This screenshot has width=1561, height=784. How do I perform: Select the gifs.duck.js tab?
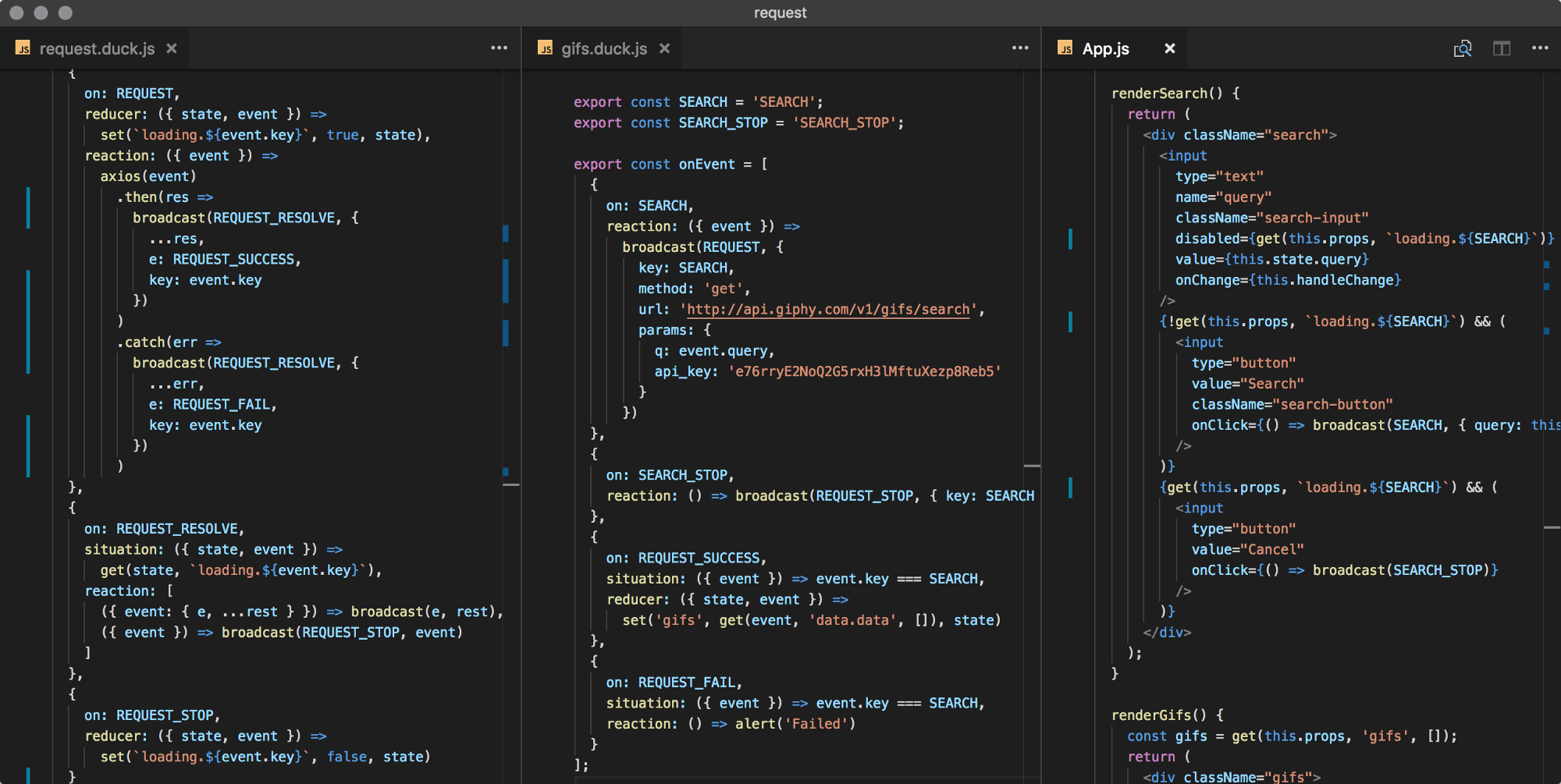coord(603,48)
